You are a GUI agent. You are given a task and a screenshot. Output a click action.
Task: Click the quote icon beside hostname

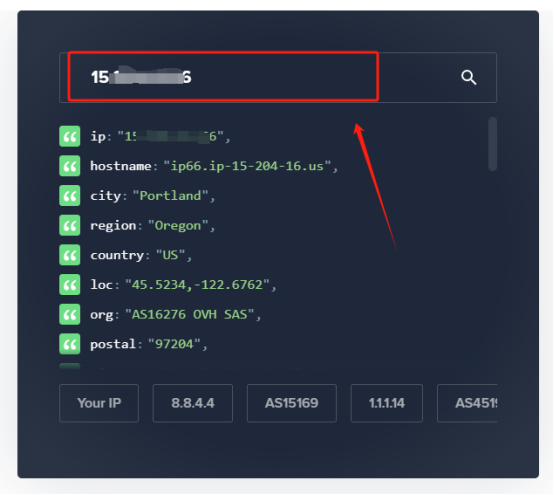(x=70, y=166)
